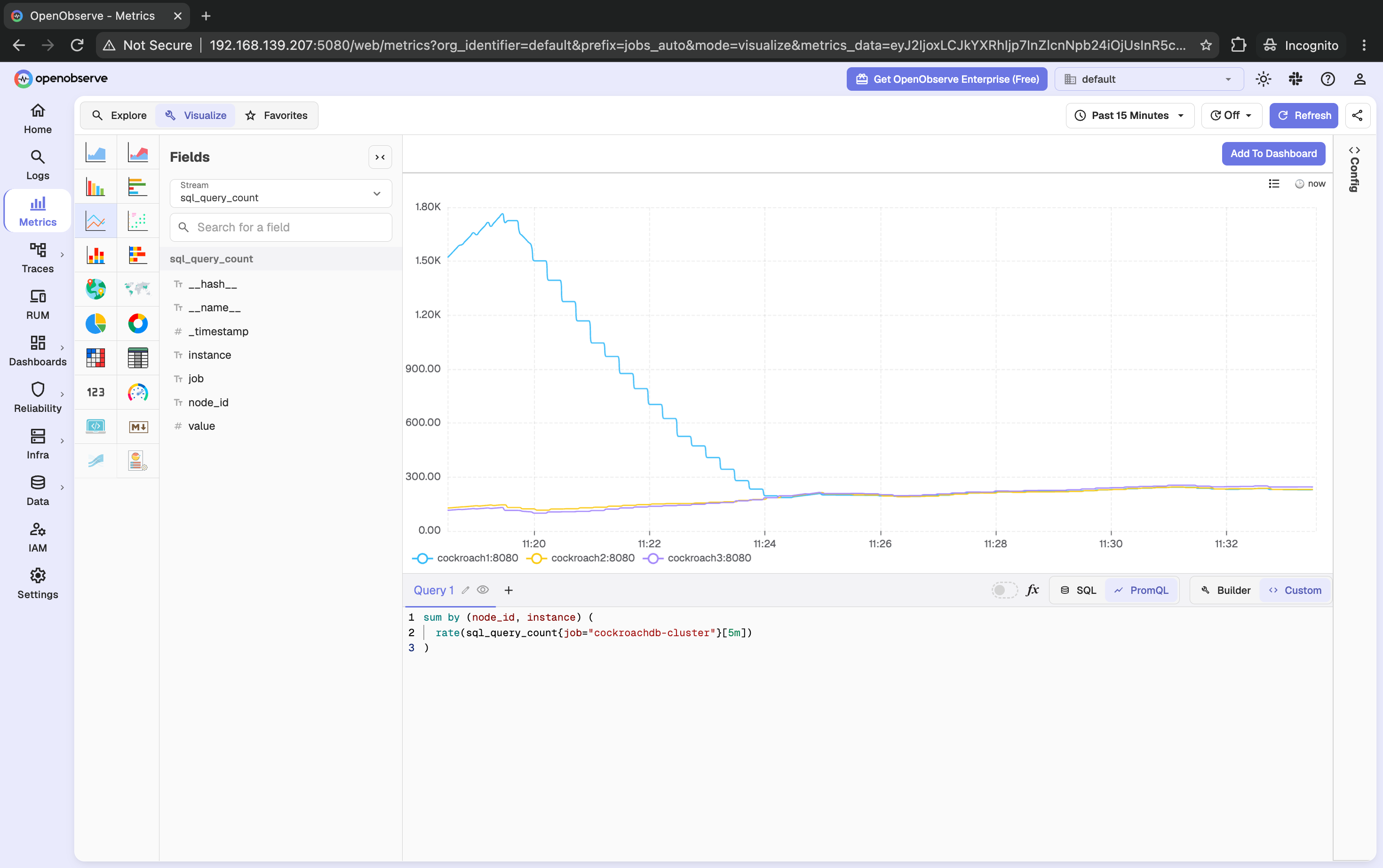Expand the Data submenu arrow
Screen dimensions: 1383x868
[x=62, y=488]
